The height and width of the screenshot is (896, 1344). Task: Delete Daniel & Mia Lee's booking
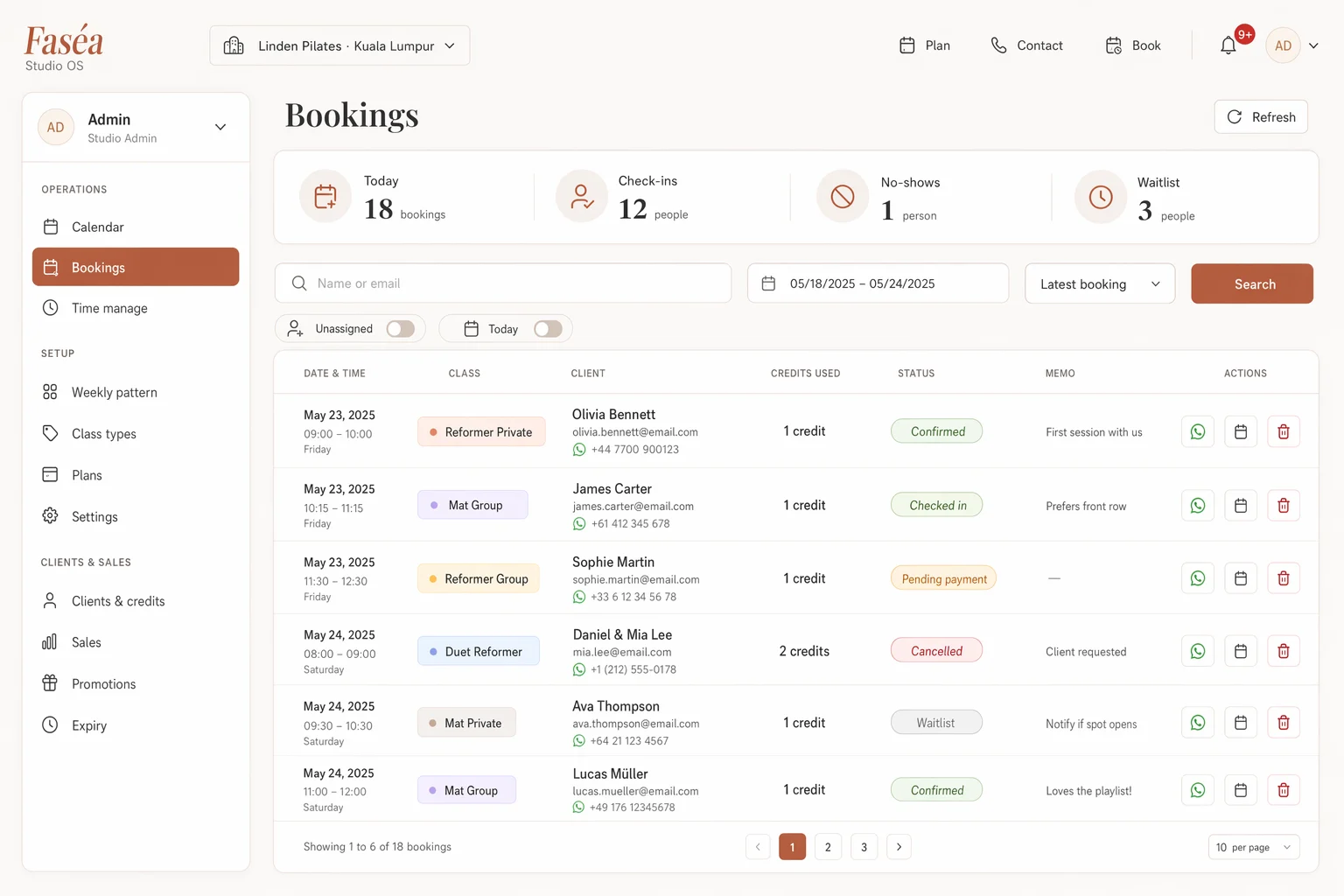pos(1284,651)
